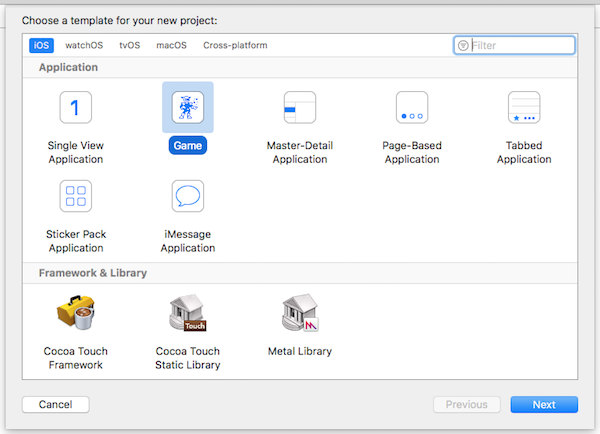This screenshot has height=434, width=600.
Task: Switch to the watchOS platform tab
Action: (84, 45)
